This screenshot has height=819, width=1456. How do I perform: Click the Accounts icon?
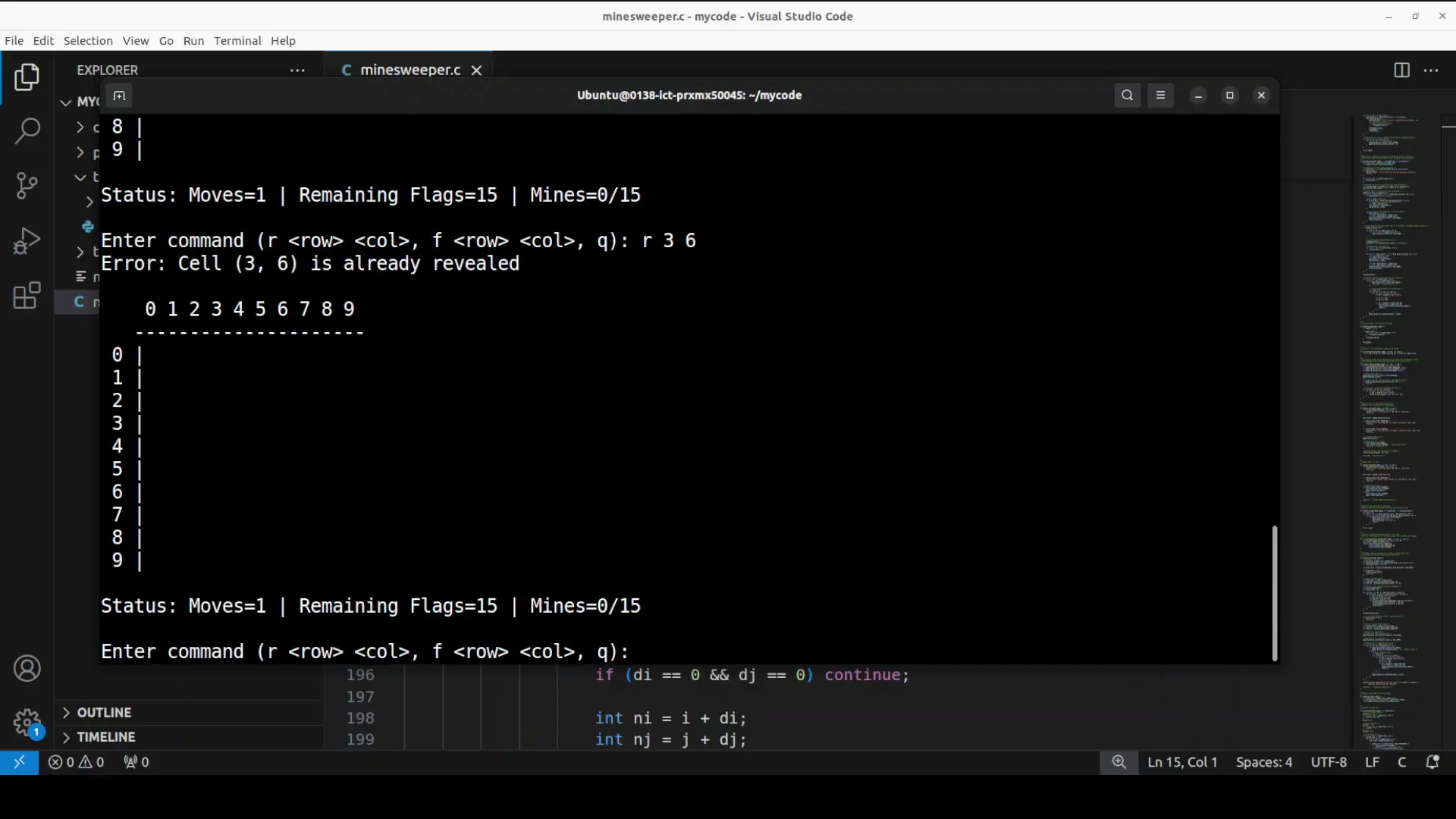coord(27,668)
